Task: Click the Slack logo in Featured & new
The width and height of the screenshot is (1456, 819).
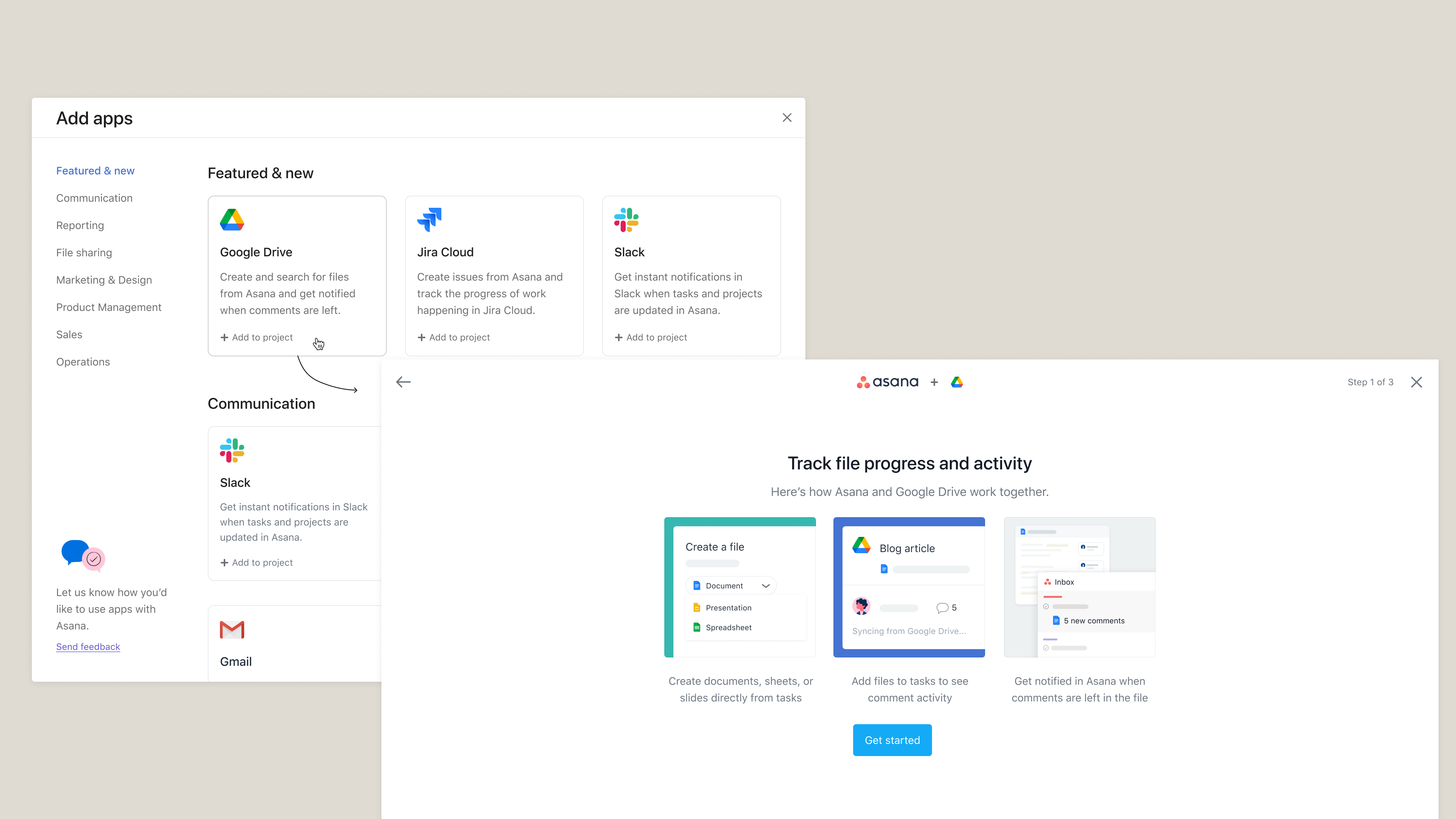Action: coord(626,220)
